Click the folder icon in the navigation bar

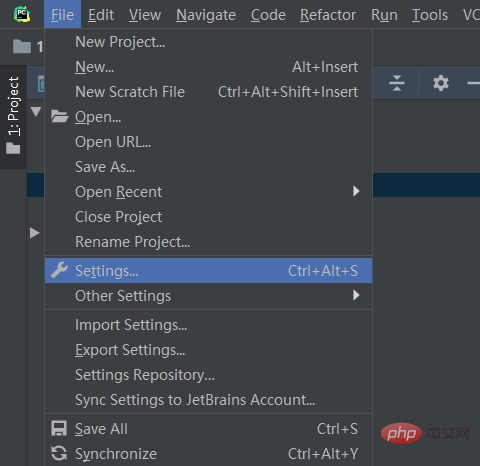pos(22,46)
